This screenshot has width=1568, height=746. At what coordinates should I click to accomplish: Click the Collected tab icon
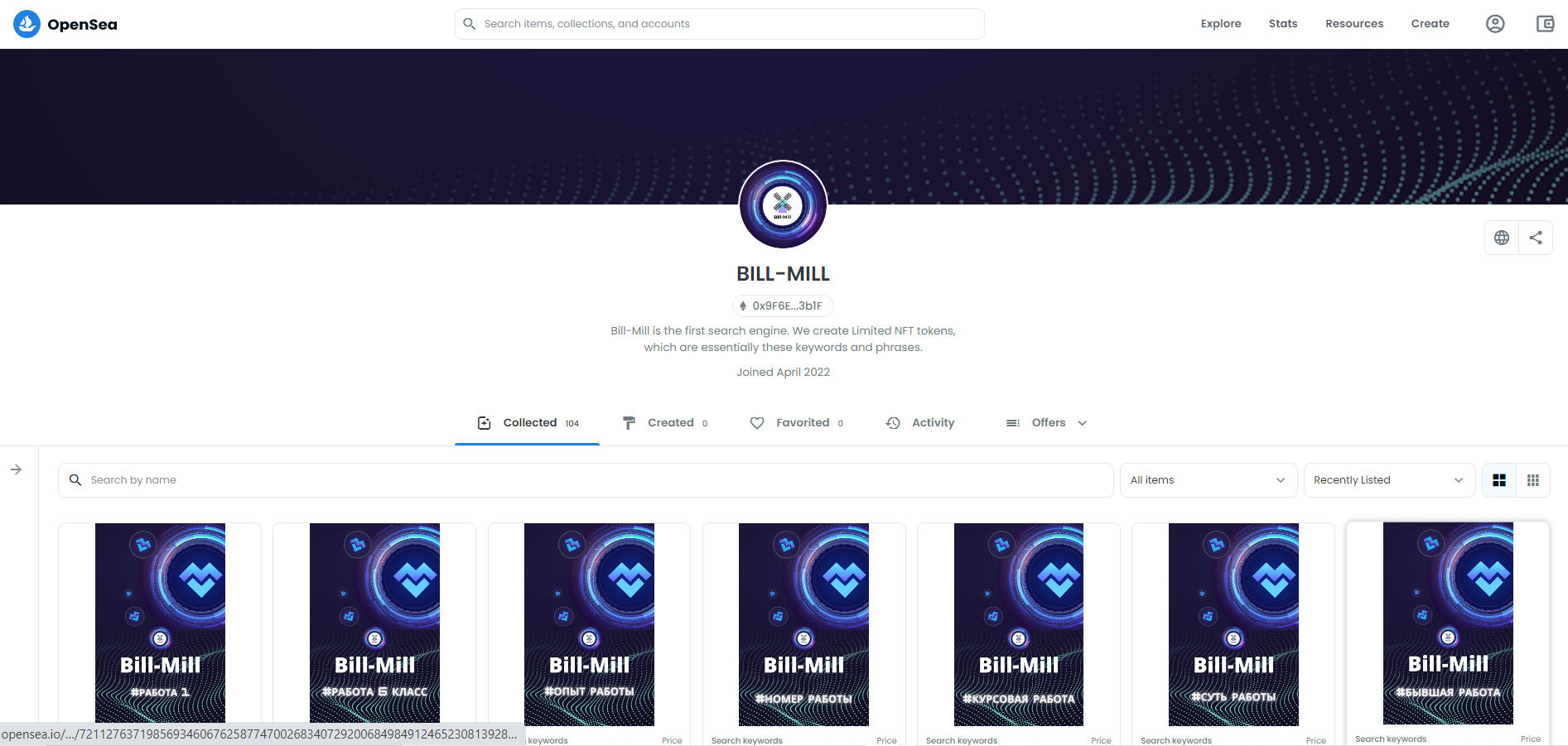pos(485,423)
